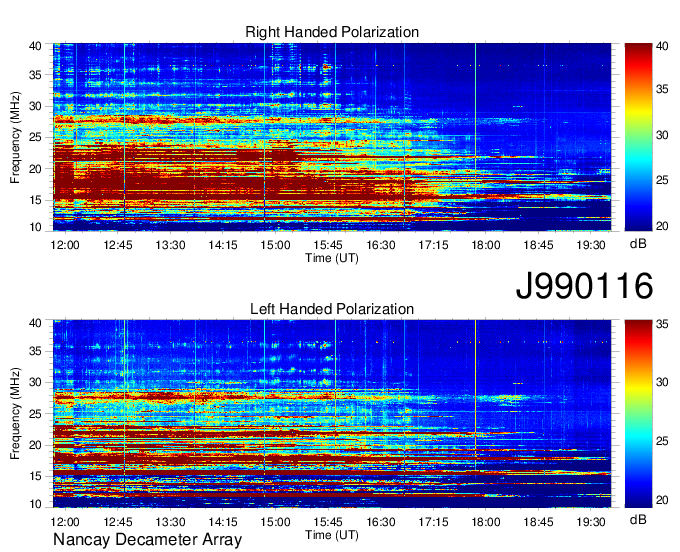Click the 30 dB label on lower colorbar
680x552 pixels.
[662, 382]
